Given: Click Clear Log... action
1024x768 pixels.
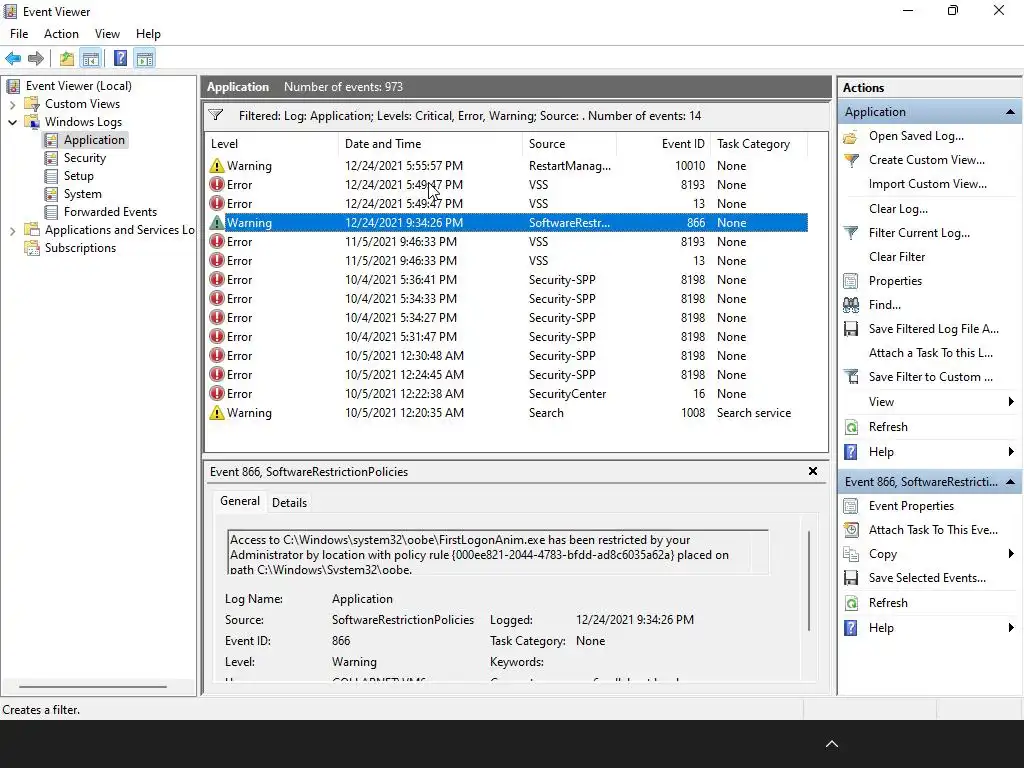Looking at the screenshot, I should click(898, 209).
